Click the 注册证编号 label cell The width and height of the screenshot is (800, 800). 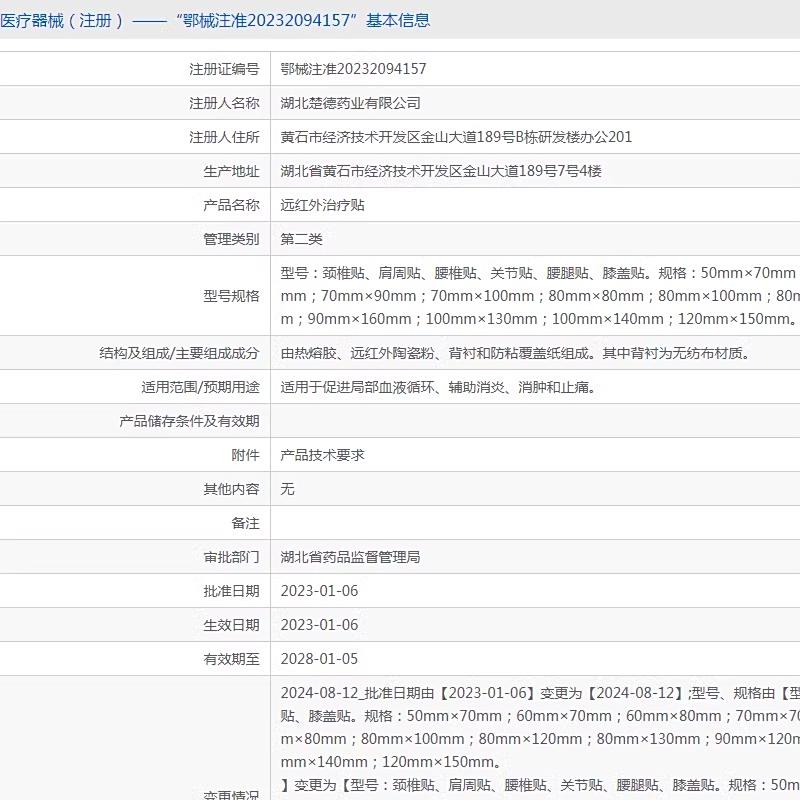pos(224,69)
